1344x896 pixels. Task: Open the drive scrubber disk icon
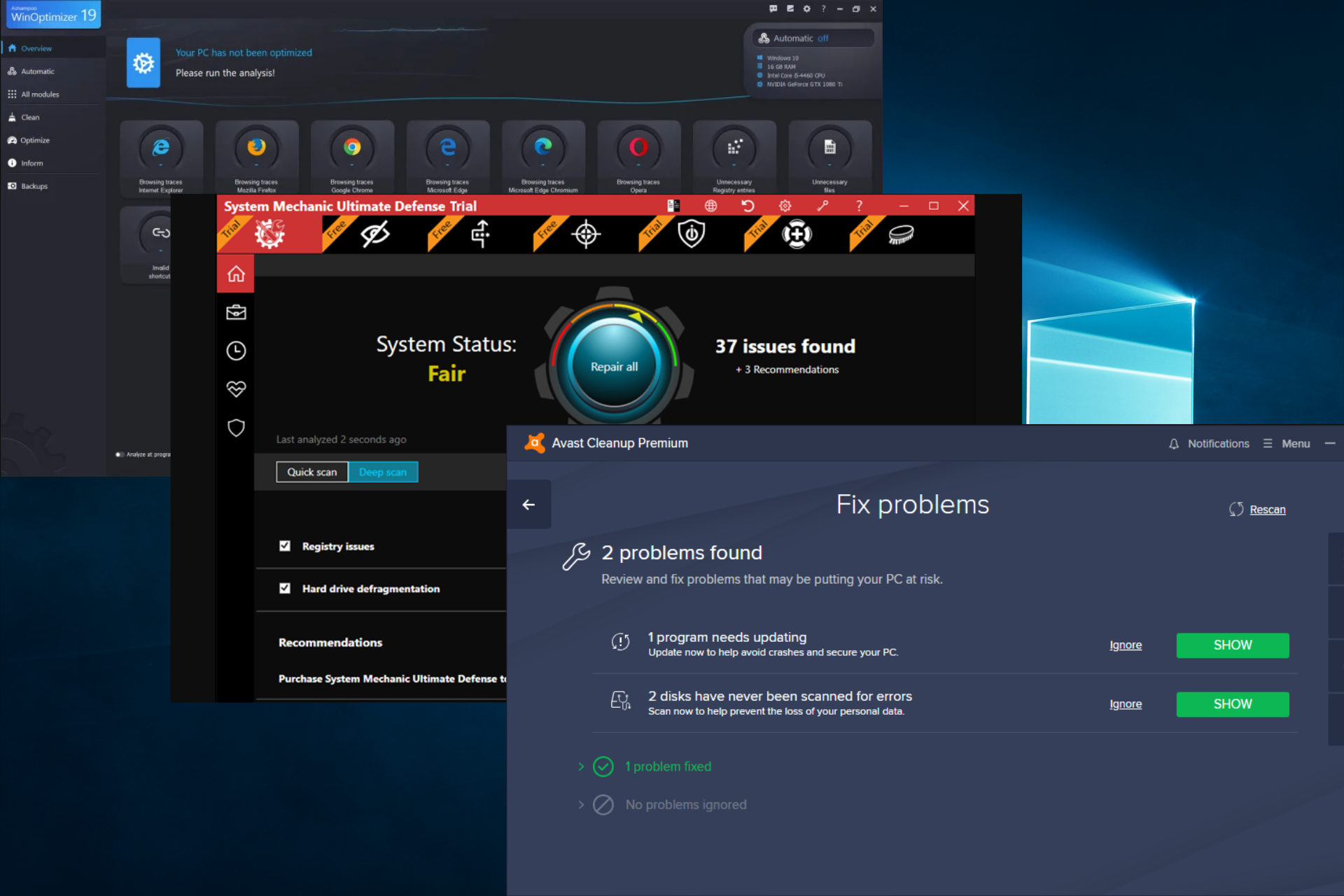[901, 234]
